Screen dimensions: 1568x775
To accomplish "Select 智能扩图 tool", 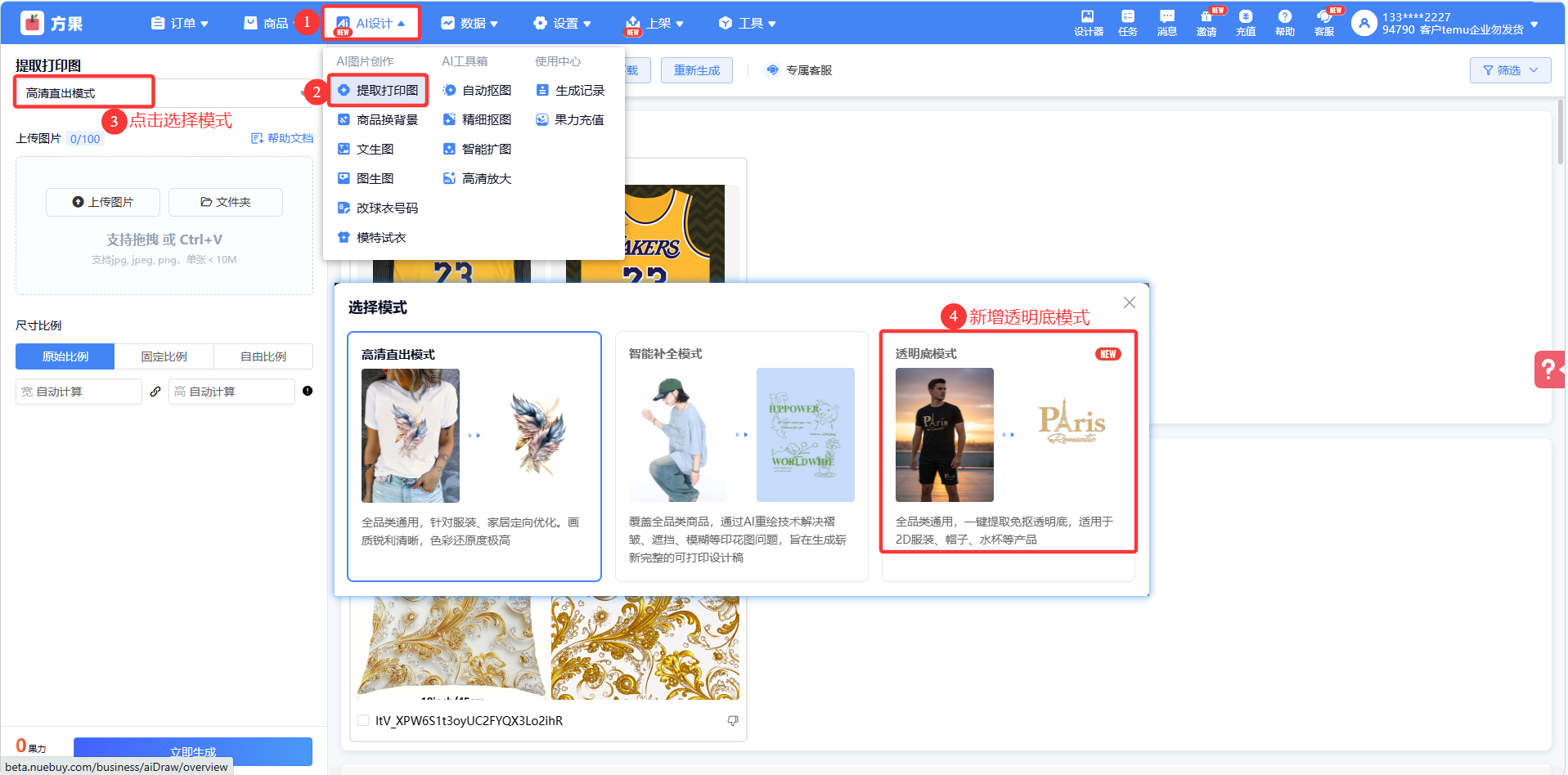I will point(478,149).
